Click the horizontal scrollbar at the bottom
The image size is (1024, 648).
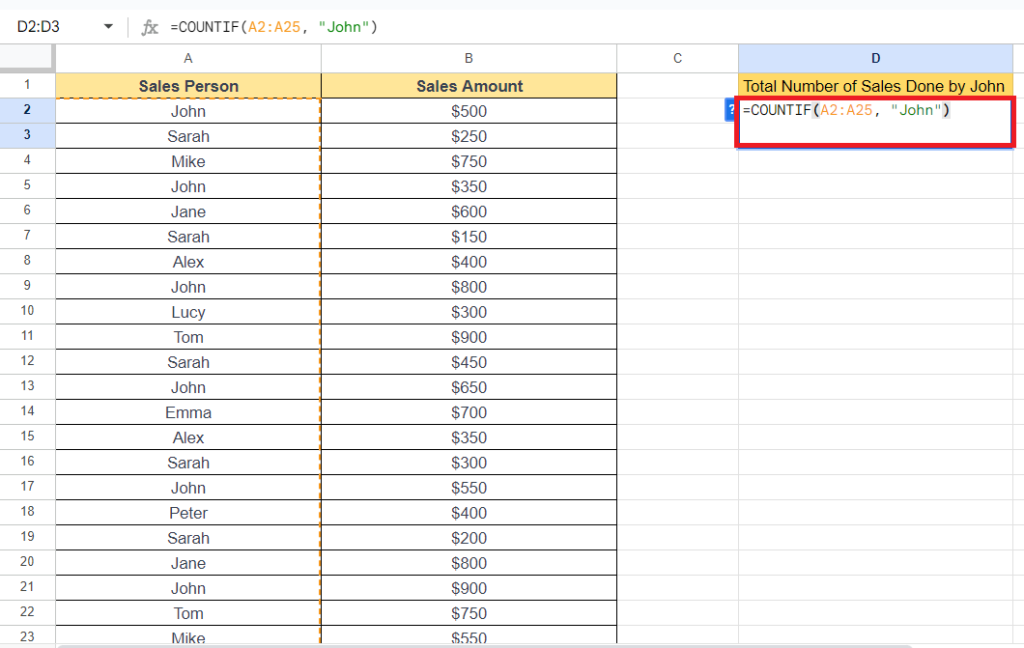coord(500,645)
